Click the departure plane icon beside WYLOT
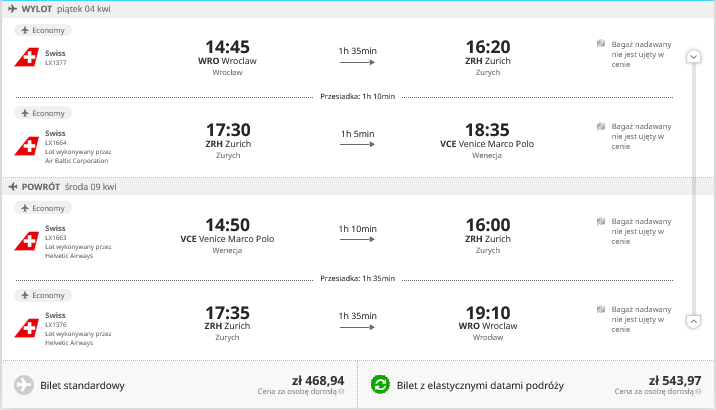Screen dimensions: 716x410 pyautogui.click(x=12, y=9)
